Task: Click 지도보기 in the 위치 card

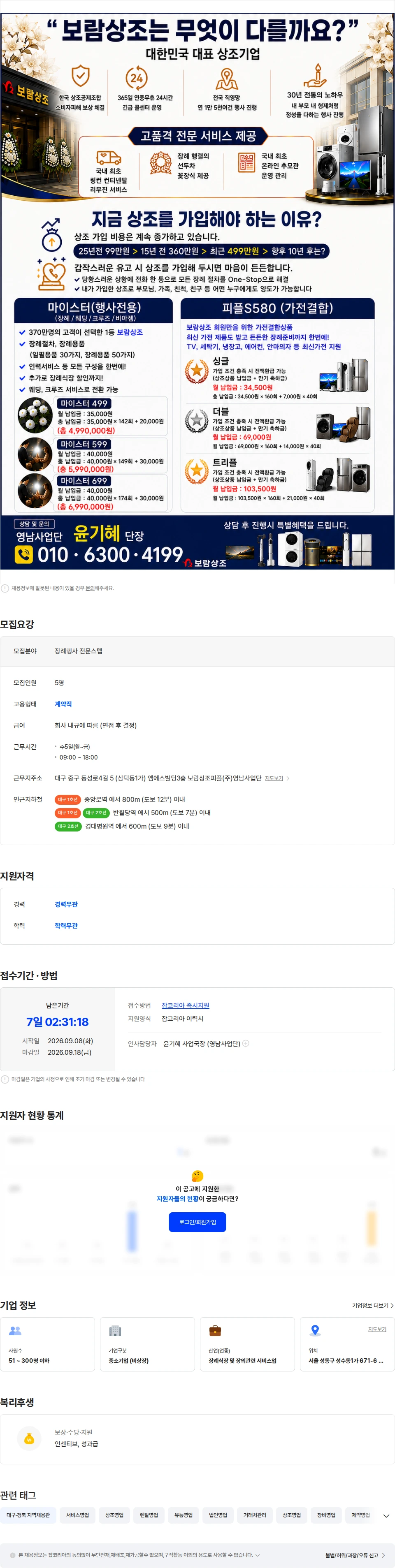Action: (377, 1329)
